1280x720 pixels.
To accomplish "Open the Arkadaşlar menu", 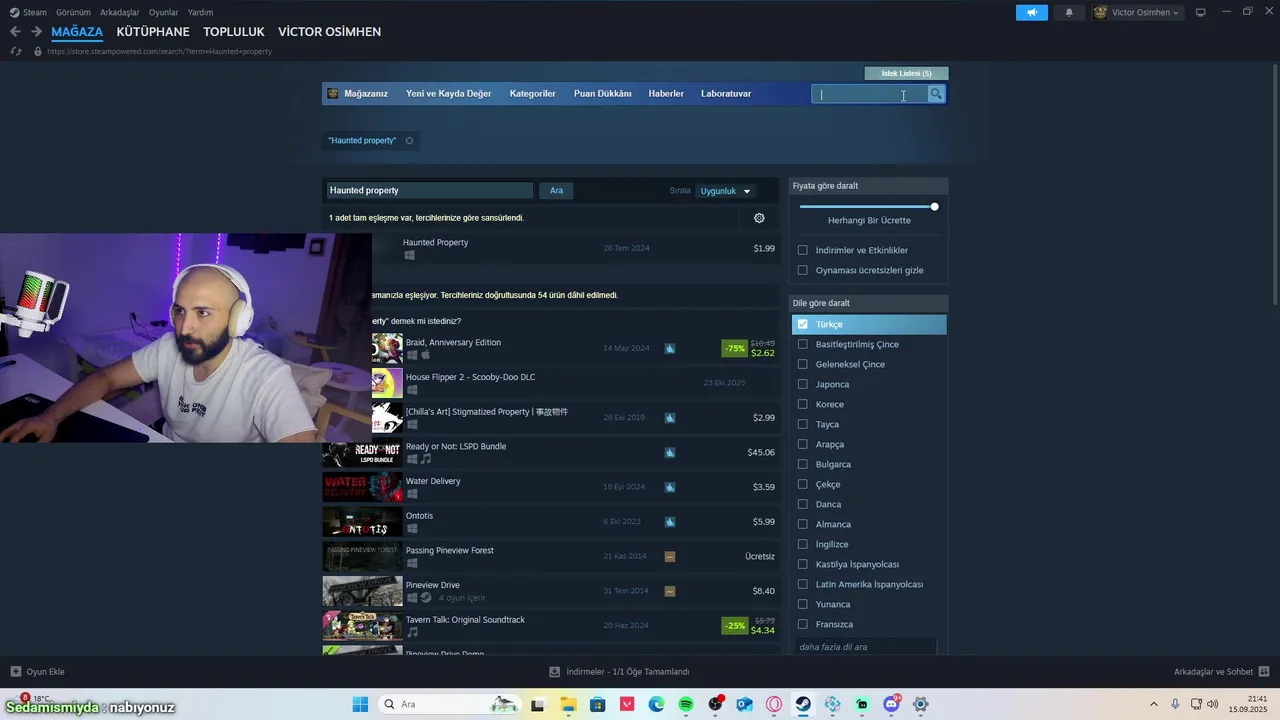I will coord(120,12).
